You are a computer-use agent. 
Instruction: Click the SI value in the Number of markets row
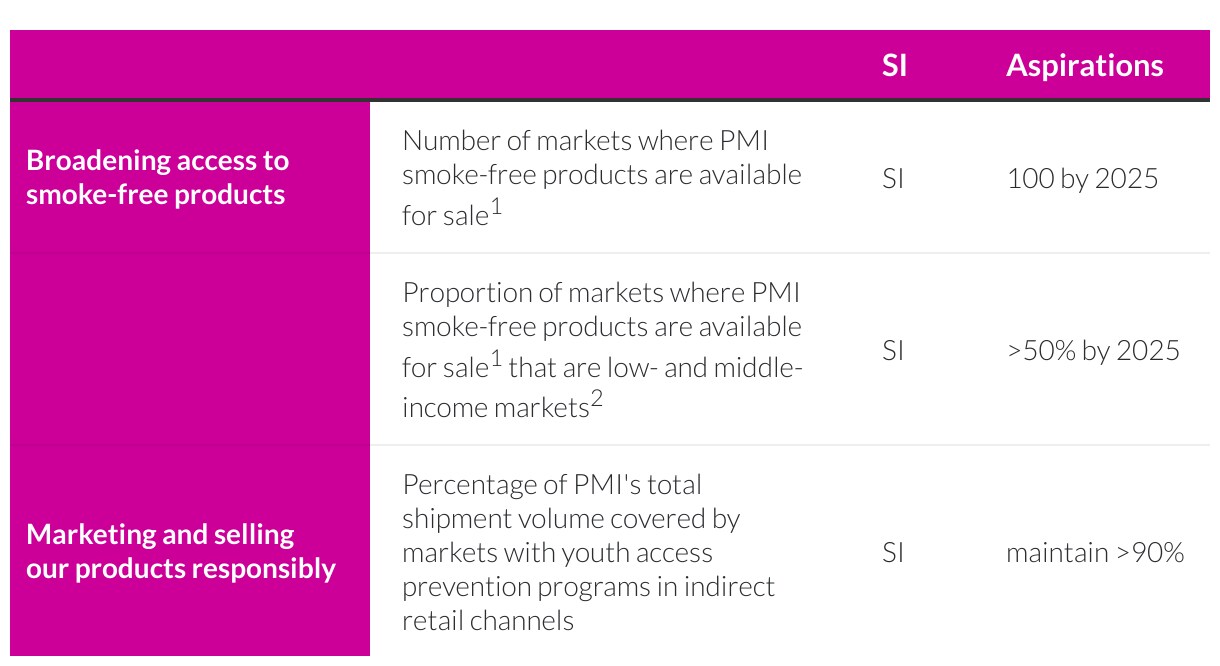click(893, 179)
